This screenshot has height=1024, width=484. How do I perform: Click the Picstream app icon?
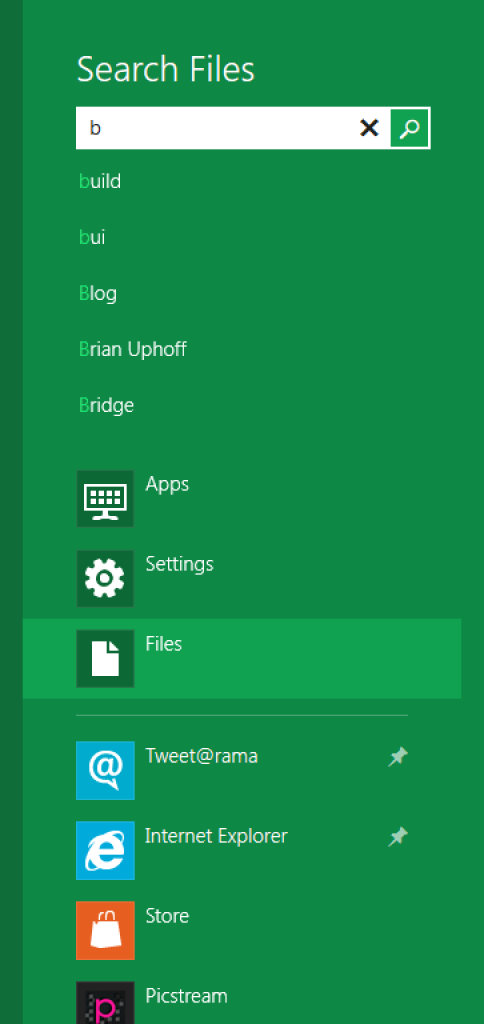coord(105,1003)
